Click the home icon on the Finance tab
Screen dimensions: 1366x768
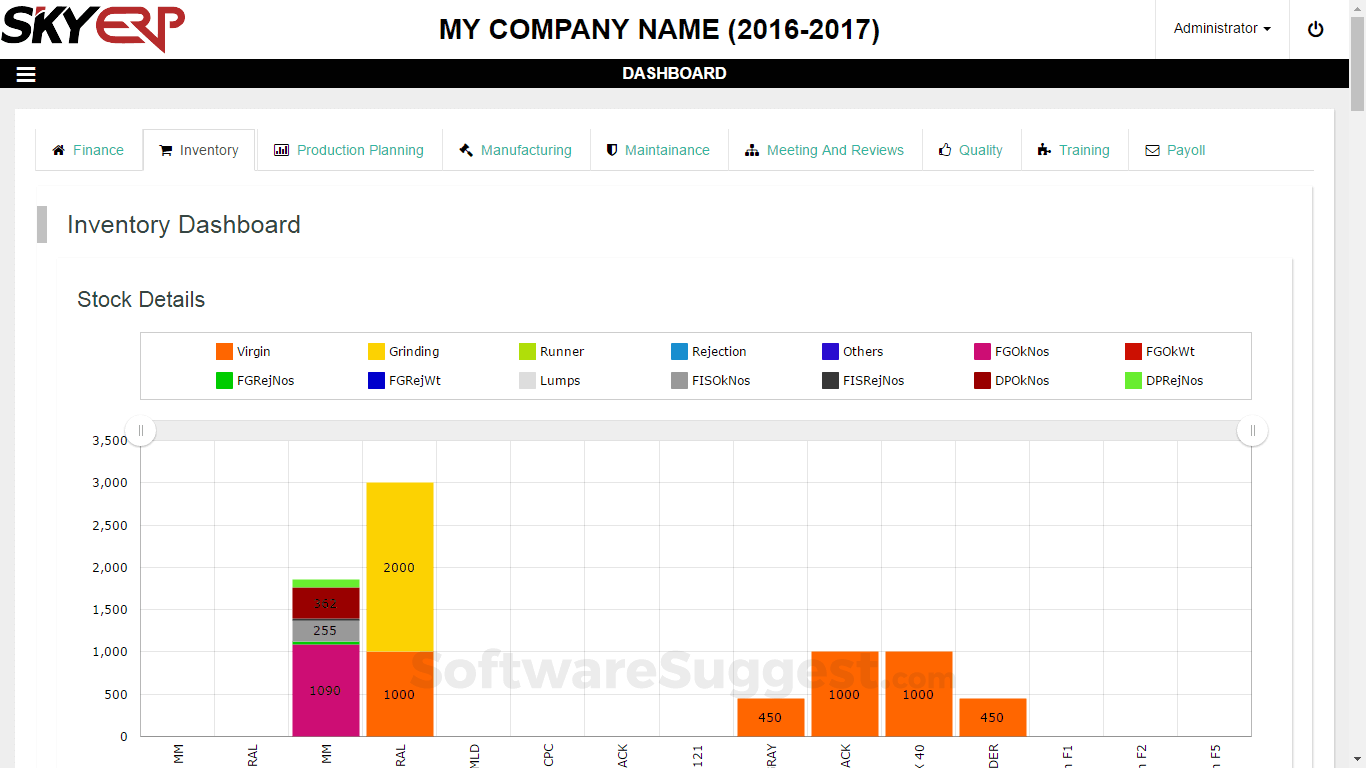(58, 149)
